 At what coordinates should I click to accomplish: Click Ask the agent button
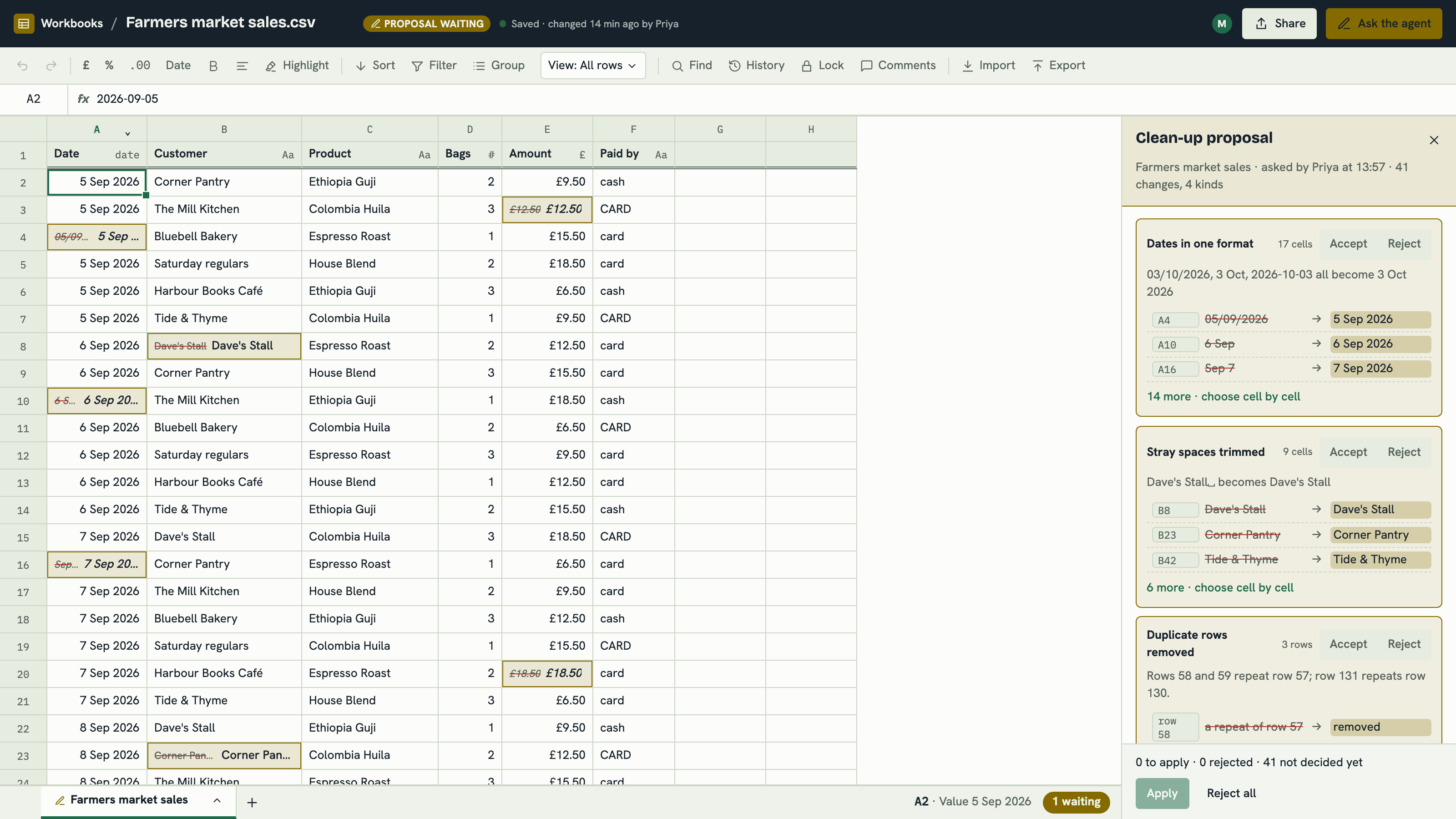click(x=1384, y=23)
